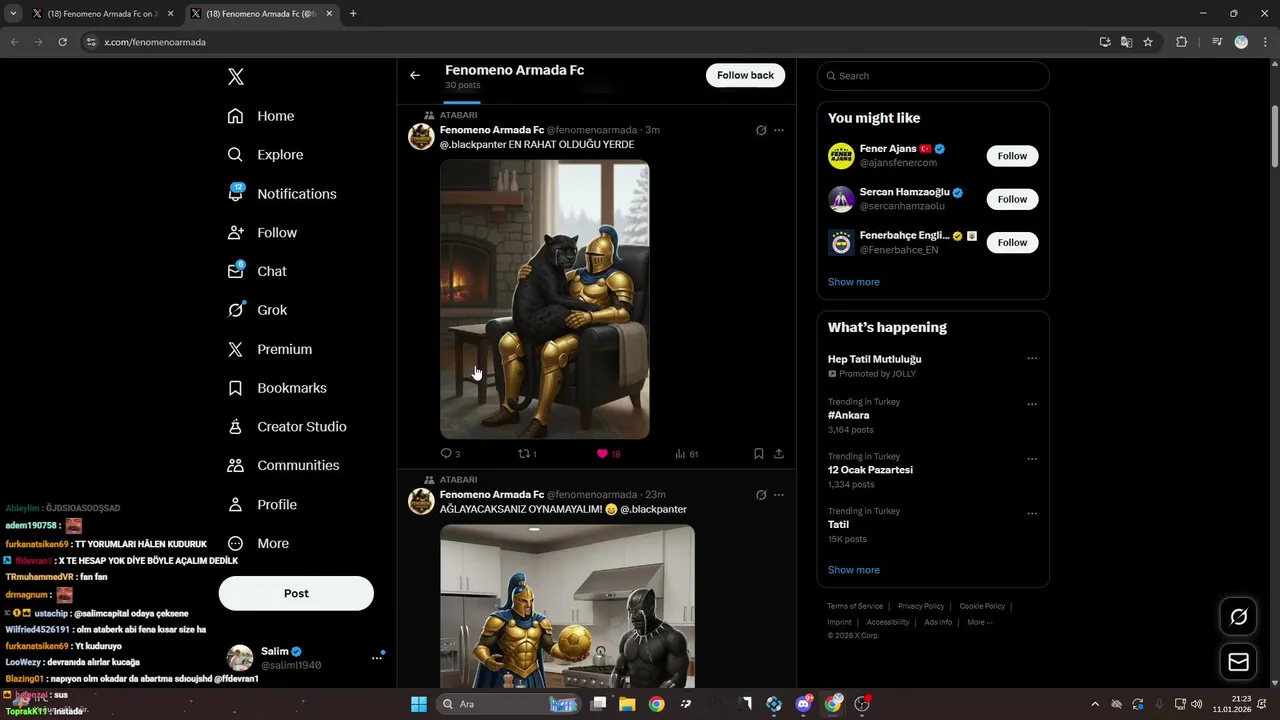This screenshot has width=1280, height=720.
Task: Open Grok from the sidebar
Action: (x=257, y=310)
